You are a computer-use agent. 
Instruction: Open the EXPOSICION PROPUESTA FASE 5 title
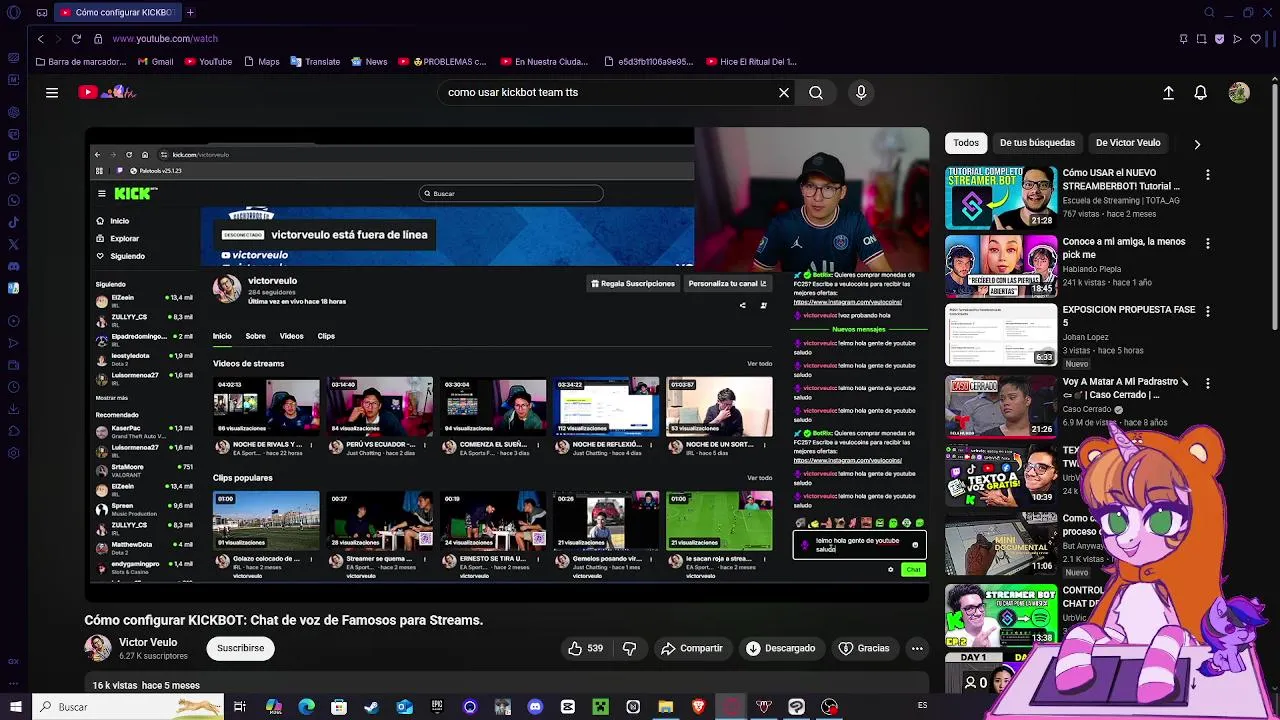pos(1129,316)
